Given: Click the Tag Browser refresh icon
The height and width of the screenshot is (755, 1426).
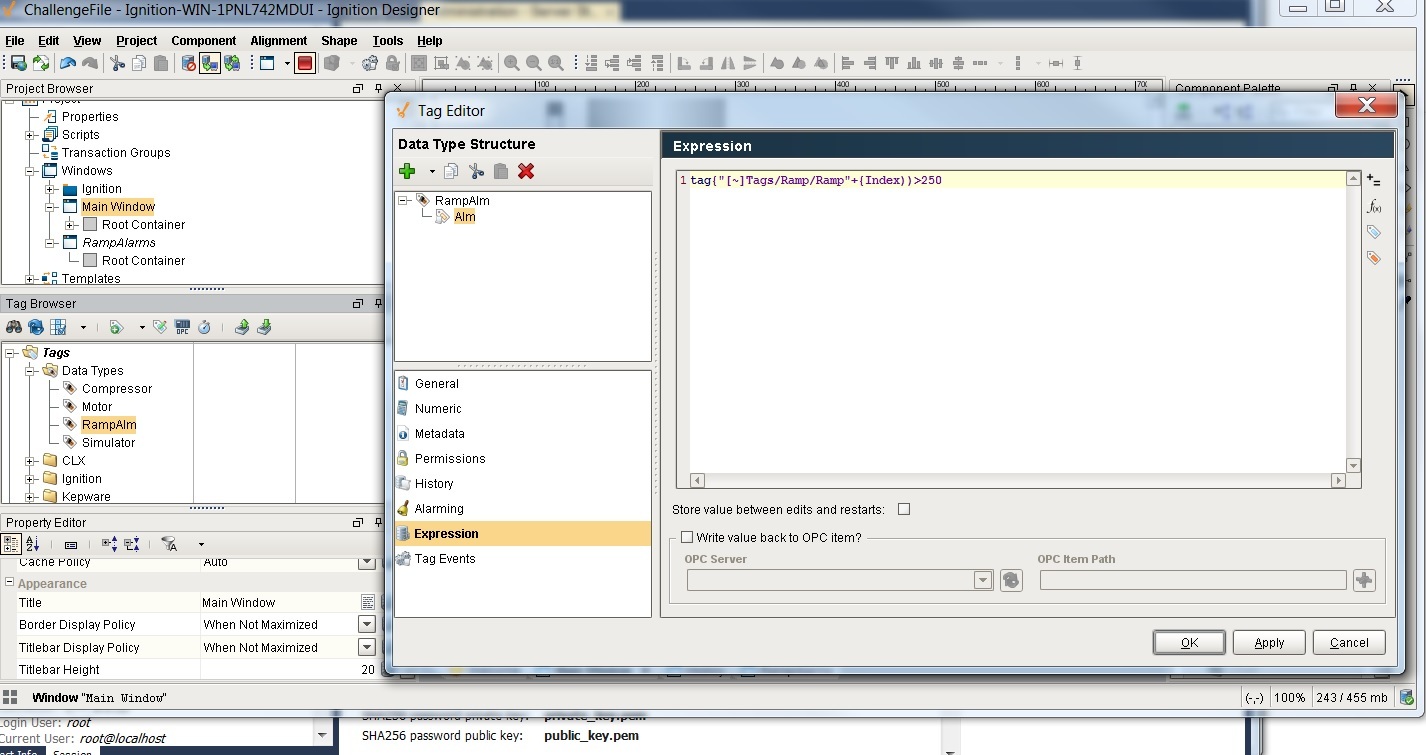Looking at the screenshot, I should [36, 327].
